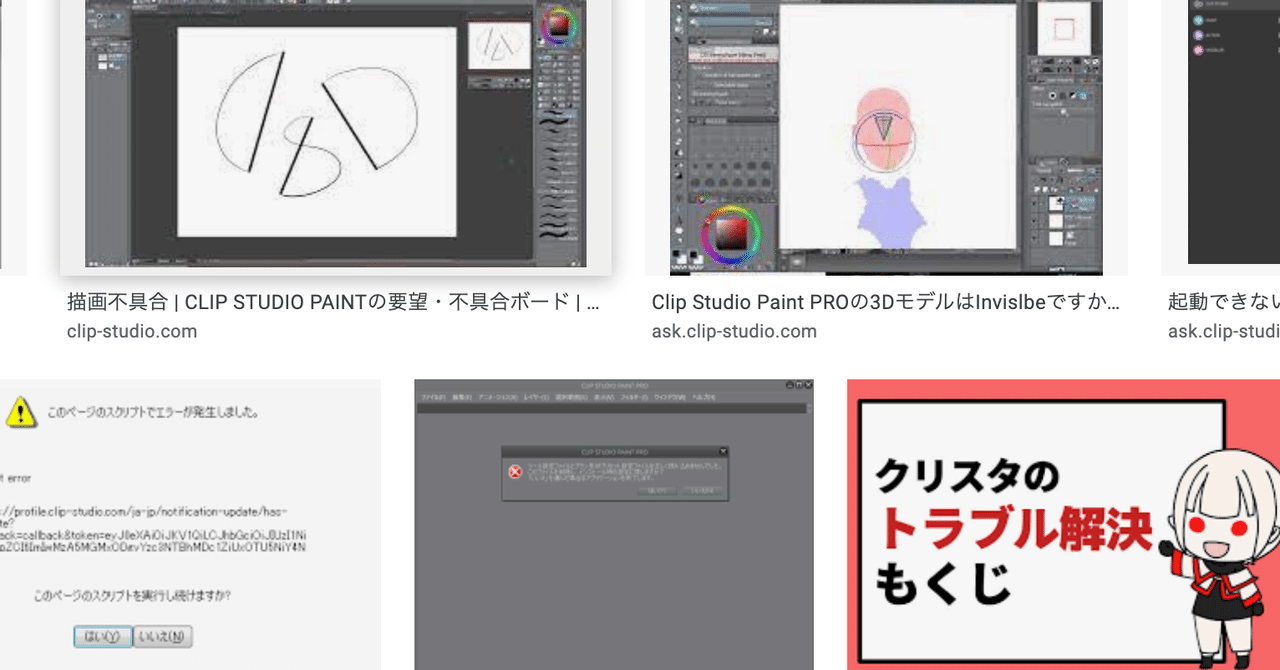Click the pink 3D head model in the canvas

pyautogui.click(x=884, y=130)
